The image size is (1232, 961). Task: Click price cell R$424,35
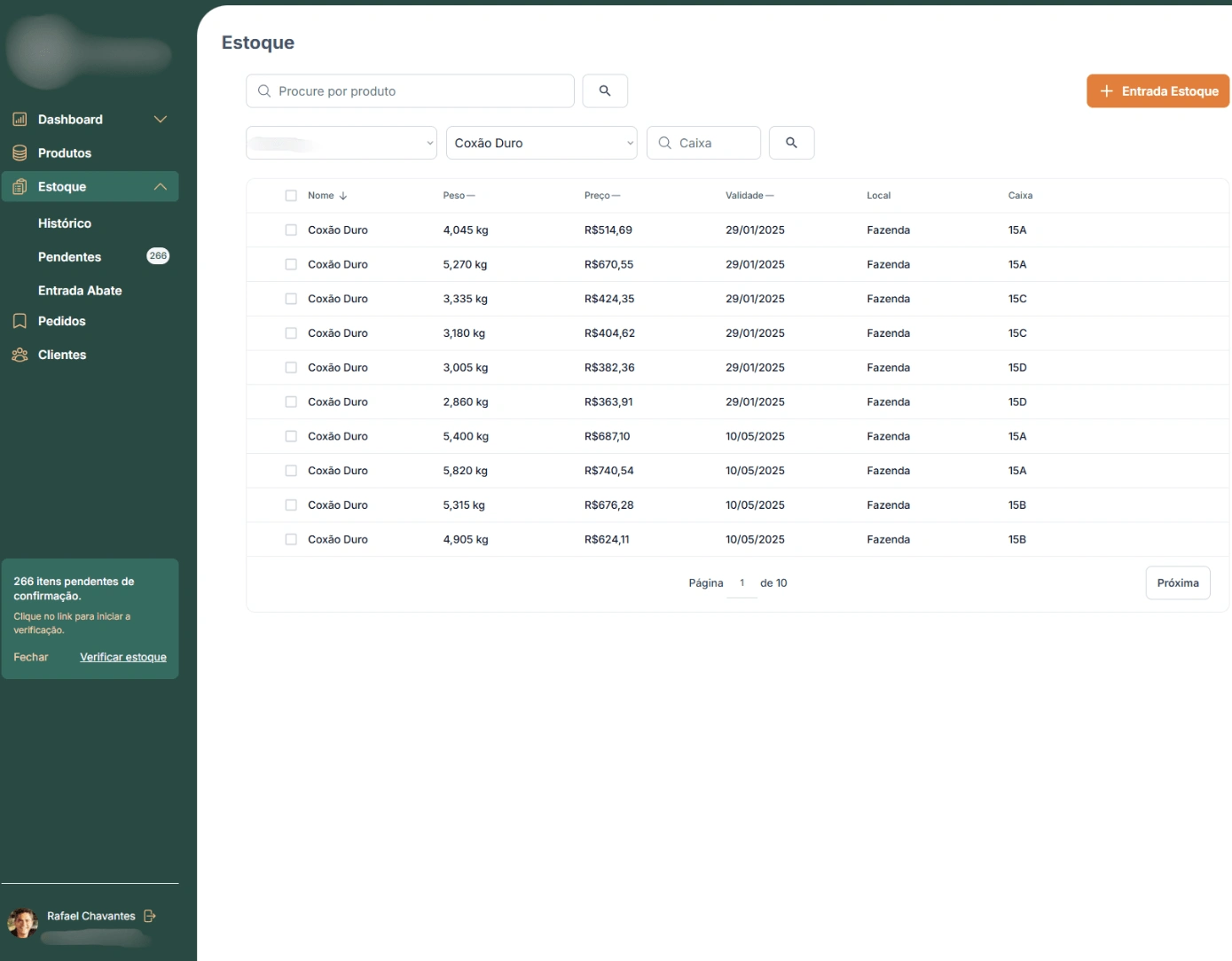pyautogui.click(x=609, y=299)
